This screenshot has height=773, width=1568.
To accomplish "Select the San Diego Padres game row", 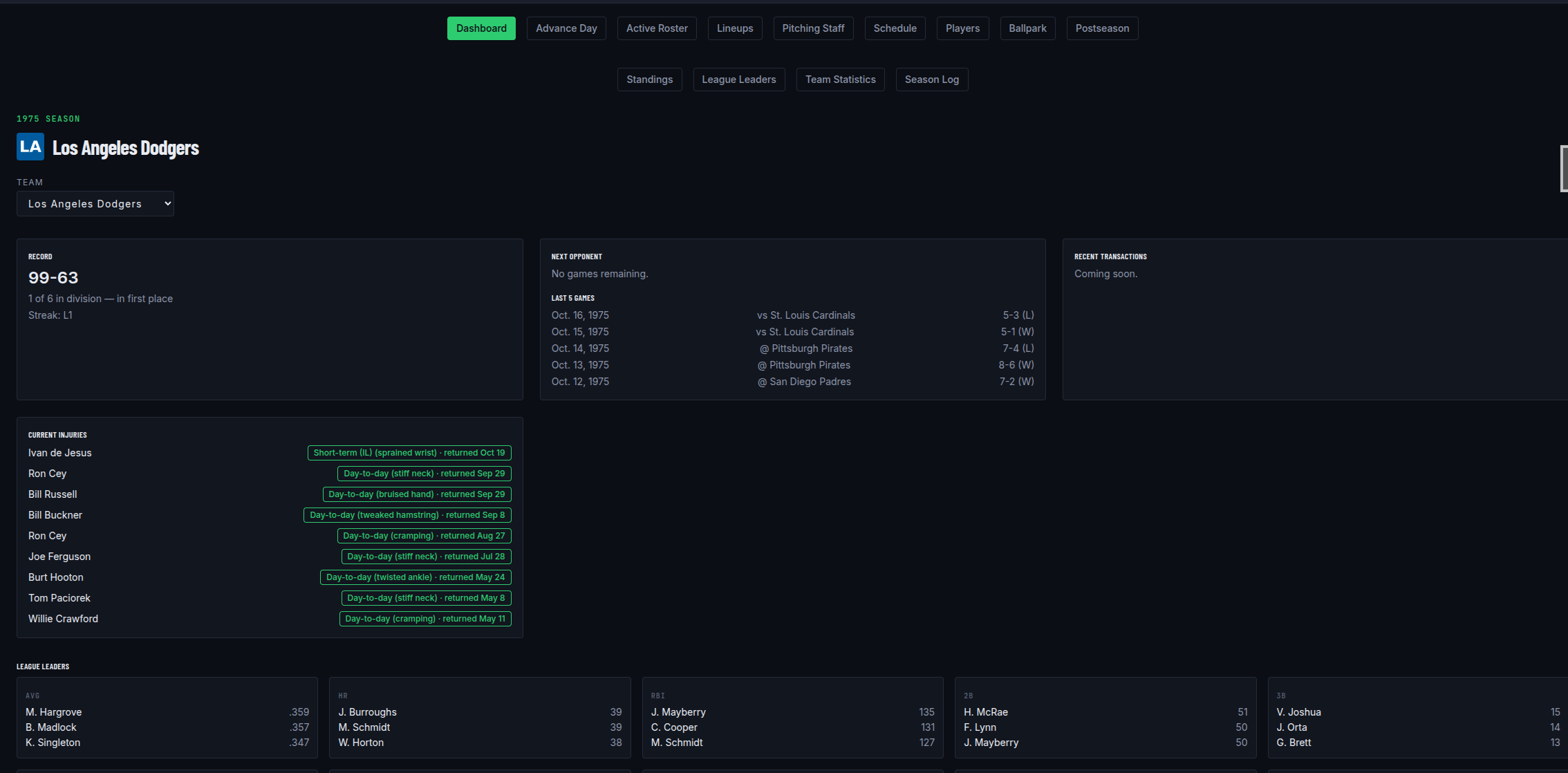I will tap(792, 382).
